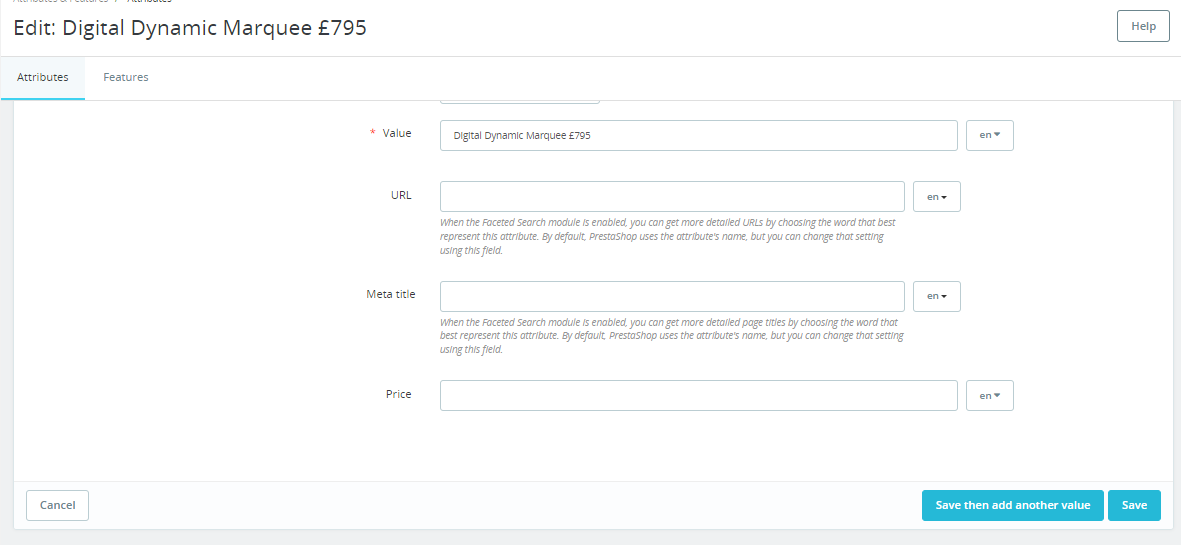Expand the en language selector beside URL
Screen dimensions: 1181x545
coord(936,196)
